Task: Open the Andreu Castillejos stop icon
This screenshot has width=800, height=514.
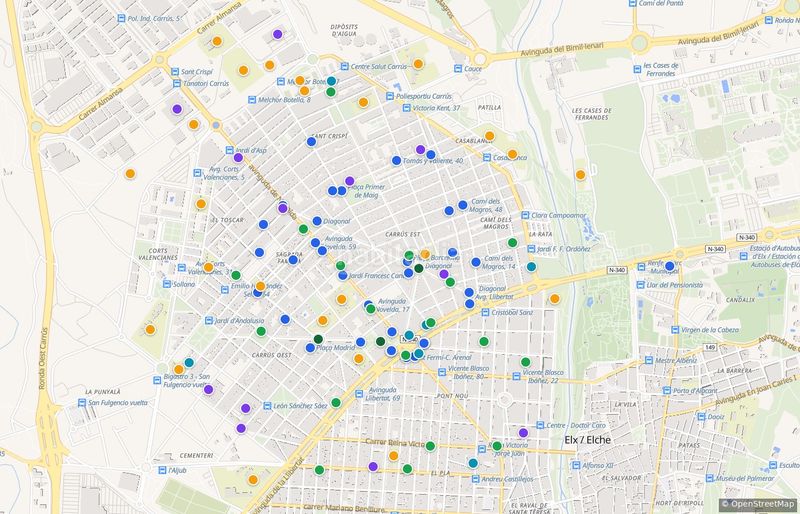Action: (x=476, y=479)
